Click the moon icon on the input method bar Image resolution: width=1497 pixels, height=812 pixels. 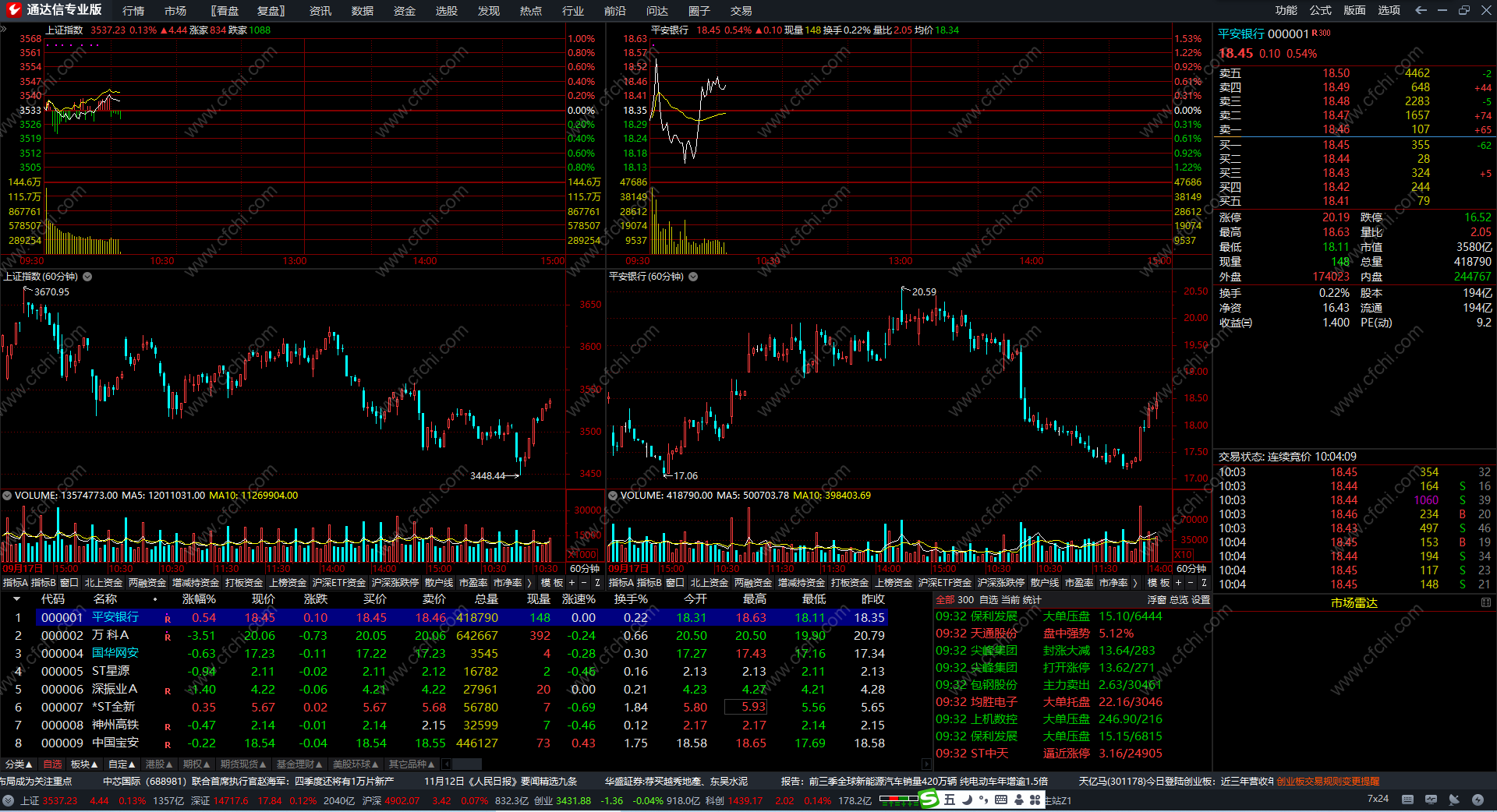(x=967, y=800)
